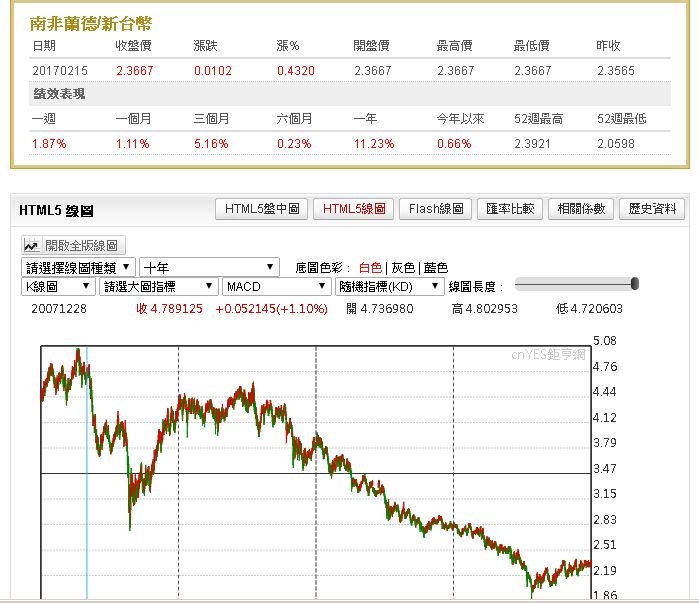Click the HTML5 線圖 panel heading
Image resolution: width=699 pixels, height=603 pixels.
(56, 210)
